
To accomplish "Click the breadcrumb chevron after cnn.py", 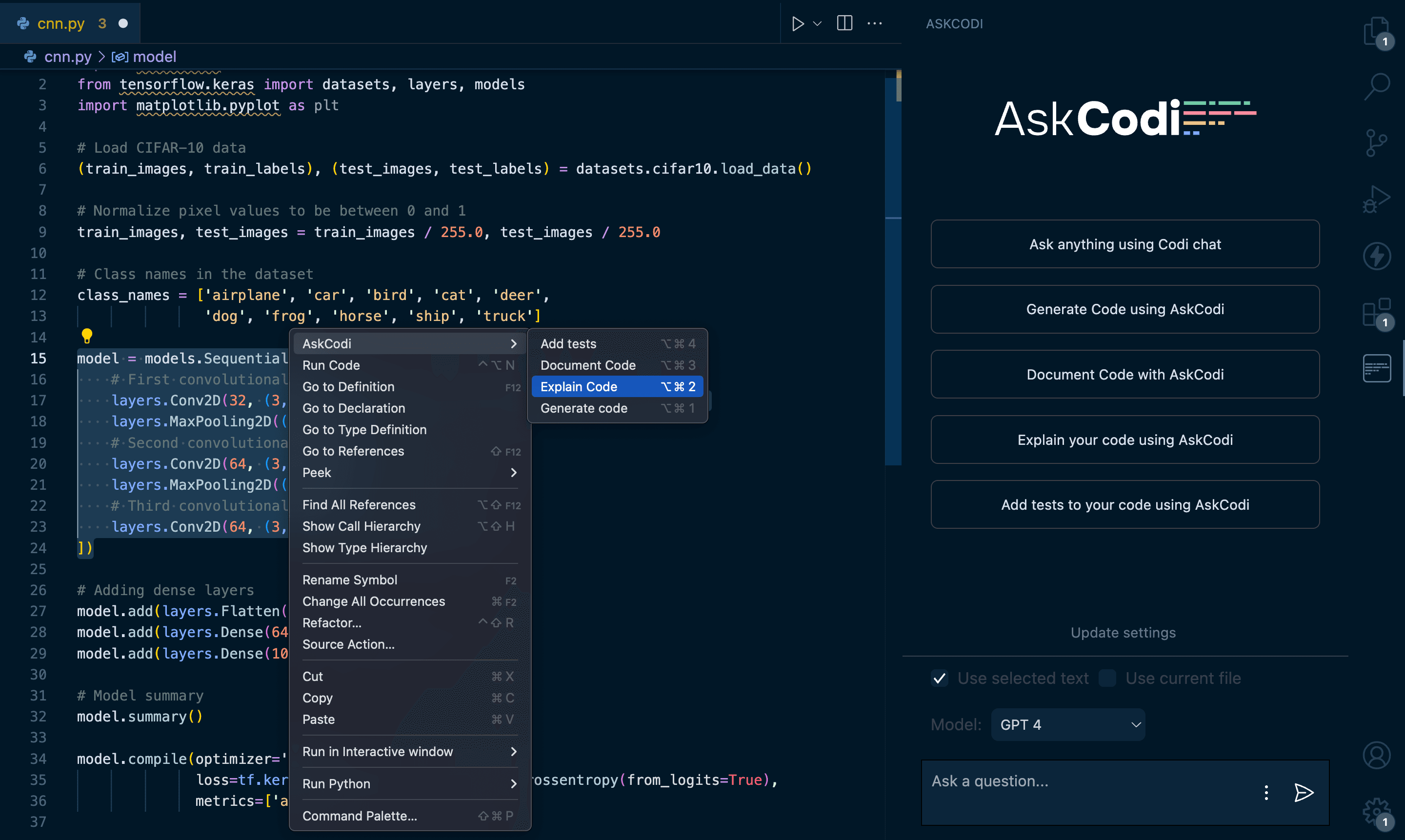I will [102, 57].
